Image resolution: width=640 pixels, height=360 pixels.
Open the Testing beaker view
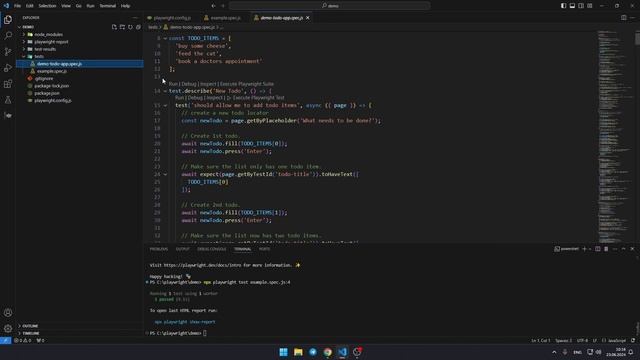[x=8, y=100]
